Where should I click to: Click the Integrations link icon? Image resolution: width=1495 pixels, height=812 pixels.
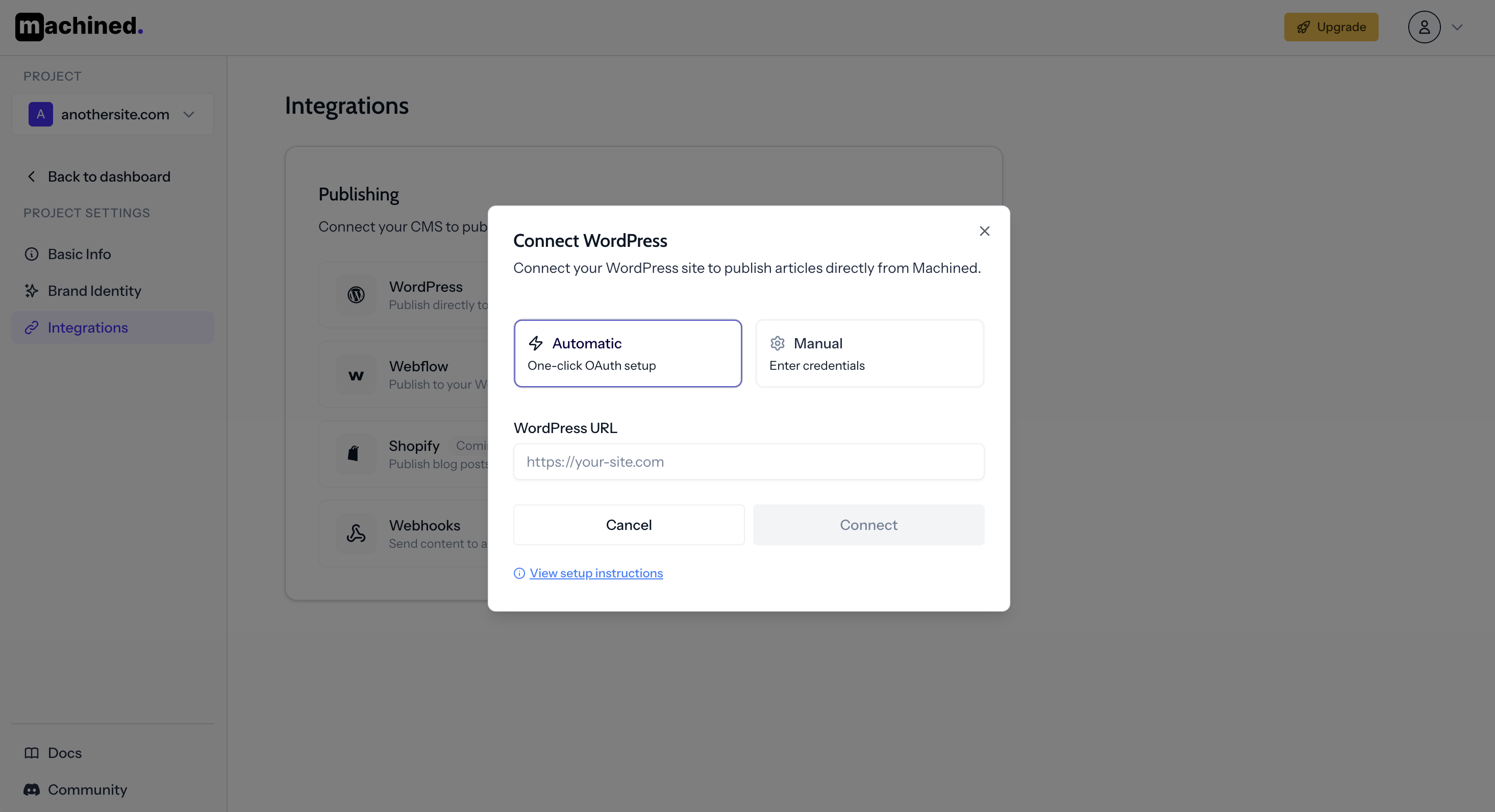tap(31, 327)
